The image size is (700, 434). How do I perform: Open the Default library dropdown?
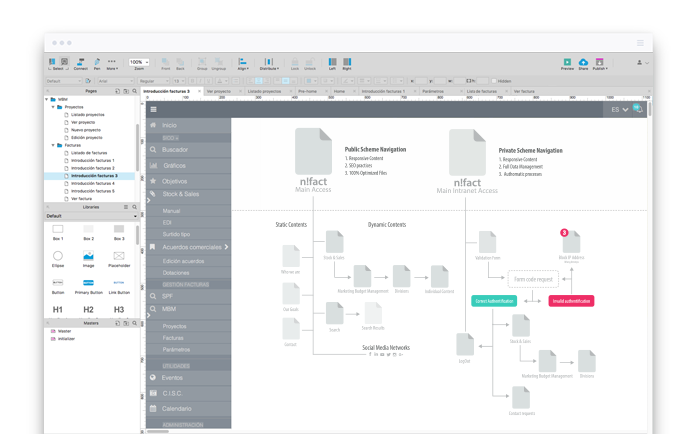pyautogui.click(x=91, y=216)
